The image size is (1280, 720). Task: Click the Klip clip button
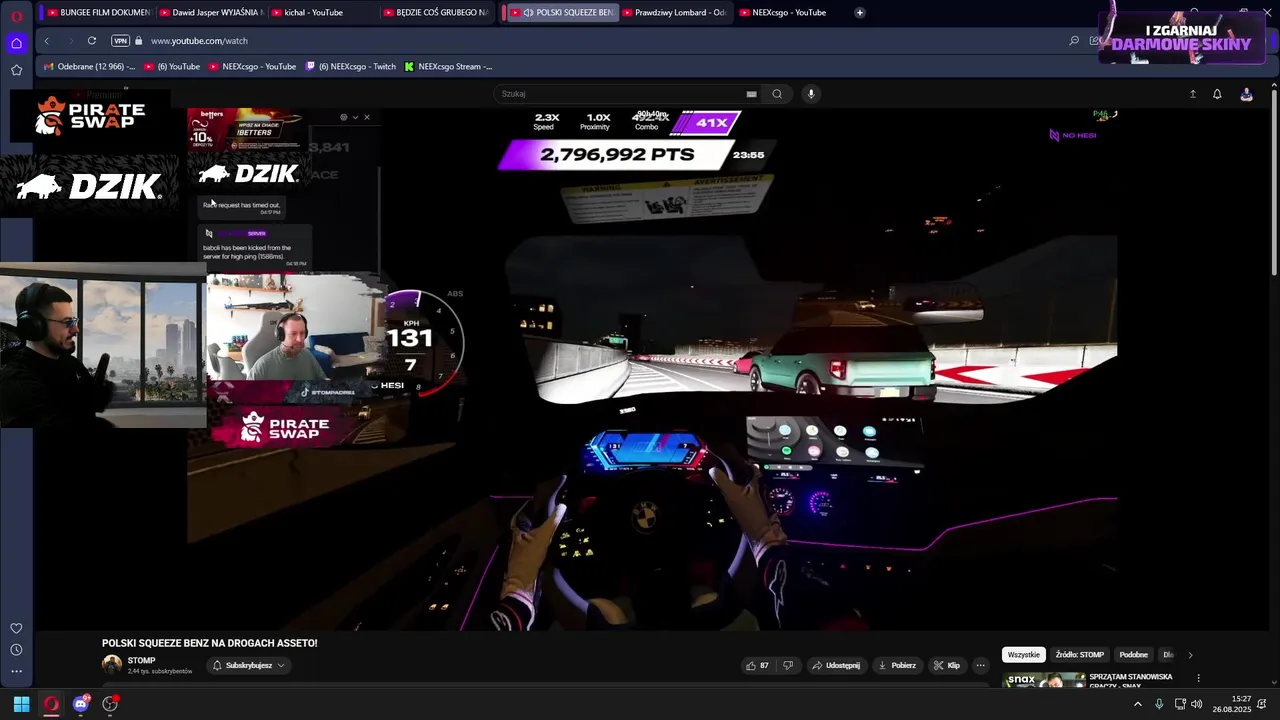coord(946,665)
